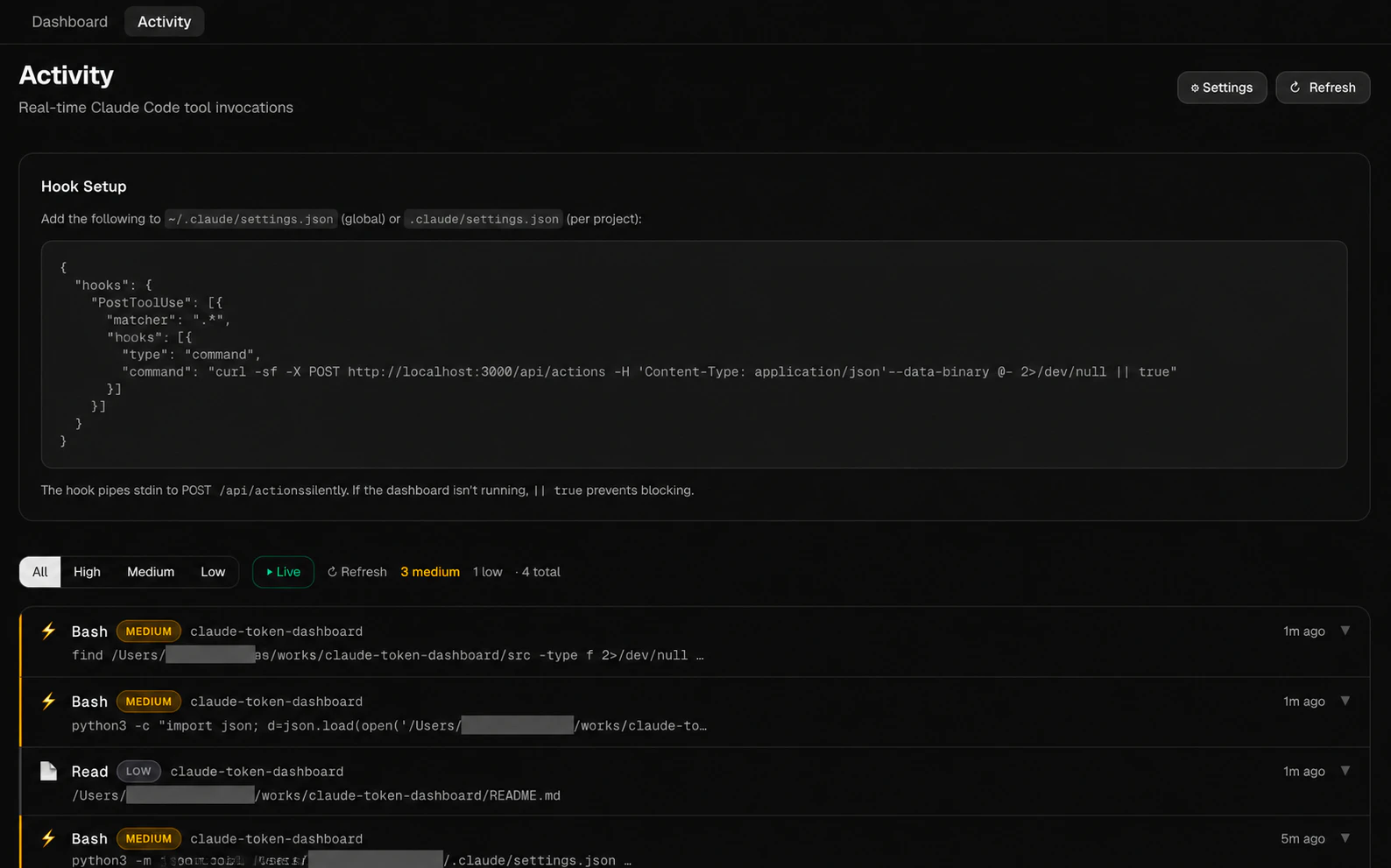Click the '"matcher": ".*",' code line
The height and width of the screenshot is (868, 1391).
169,321
